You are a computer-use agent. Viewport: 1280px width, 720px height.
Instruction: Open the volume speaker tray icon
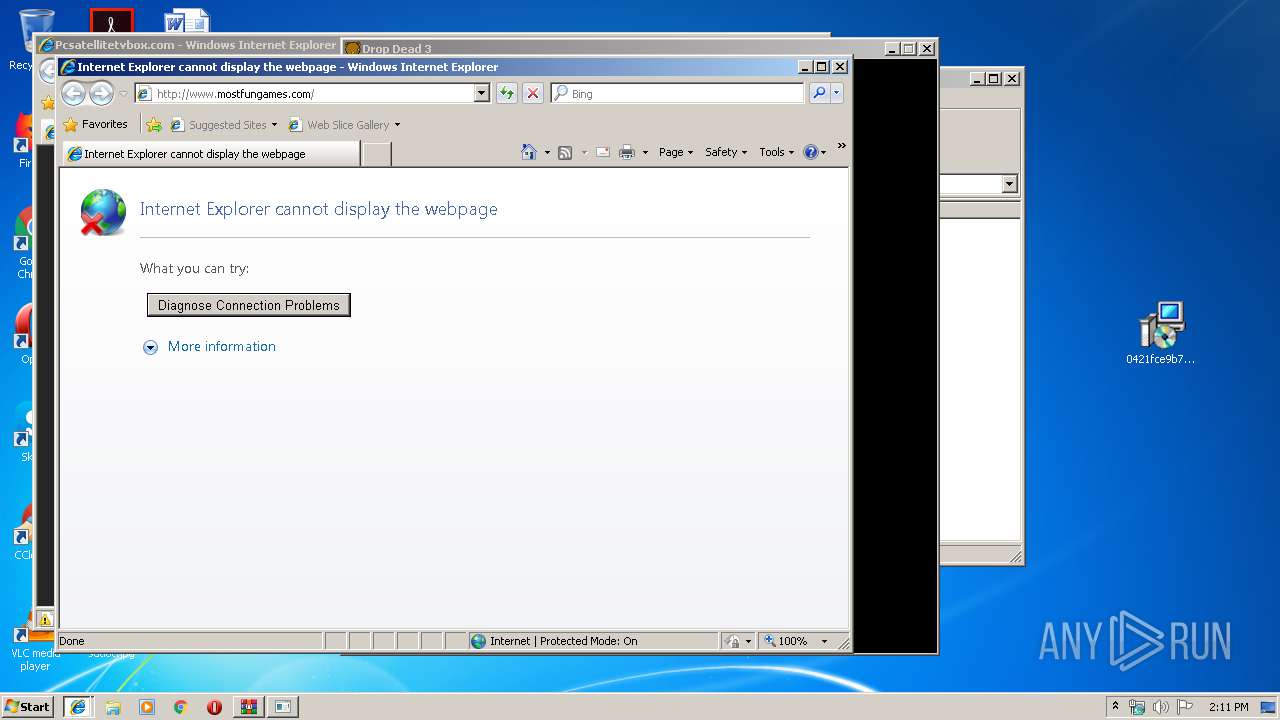(1161, 707)
